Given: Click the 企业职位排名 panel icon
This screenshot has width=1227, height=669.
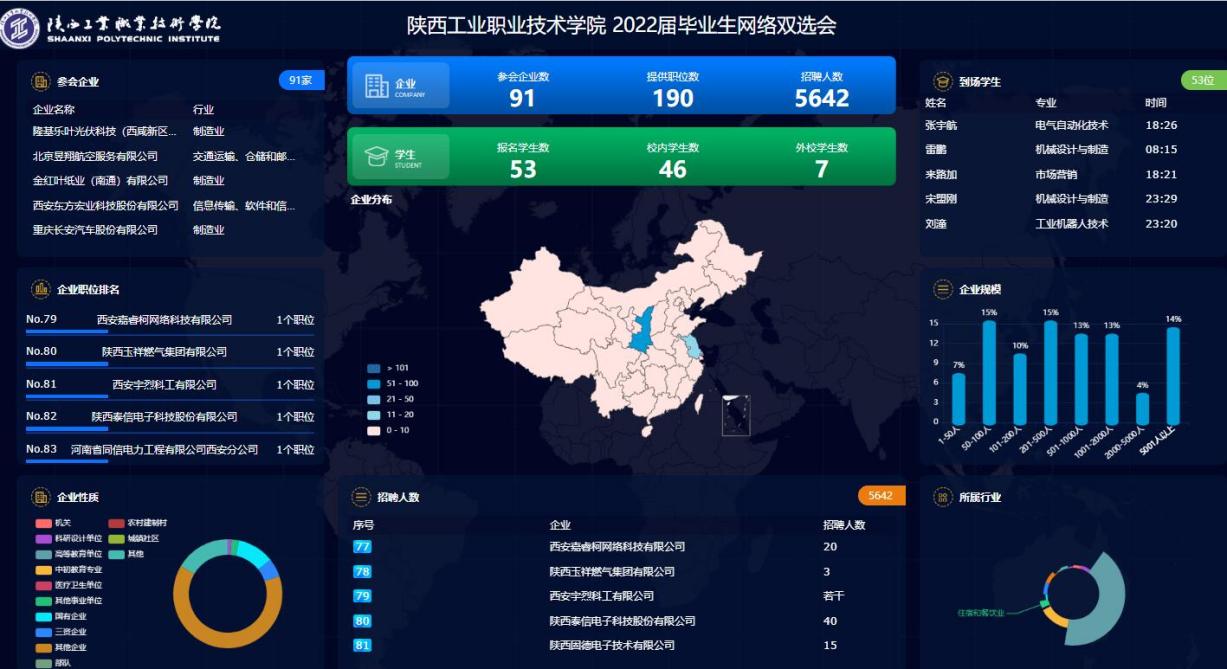Looking at the screenshot, I should (x=41, y=289).
